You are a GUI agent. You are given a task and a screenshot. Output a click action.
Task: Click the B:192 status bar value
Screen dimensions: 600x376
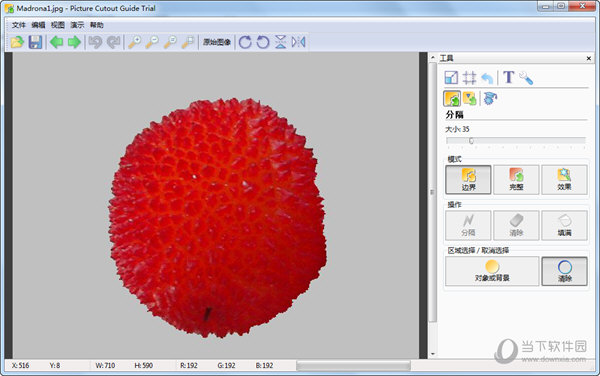click(264, 366)
